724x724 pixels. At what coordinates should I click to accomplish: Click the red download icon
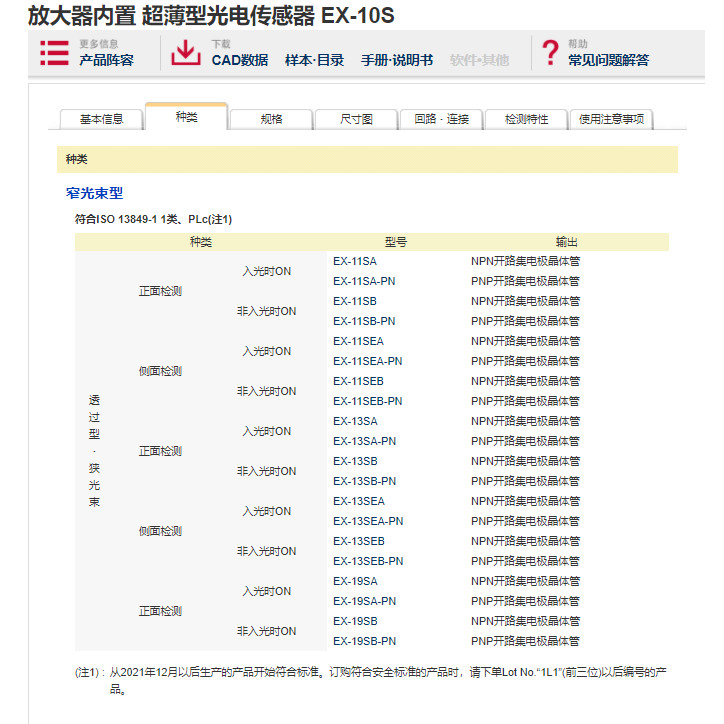[x=186, y=53]
